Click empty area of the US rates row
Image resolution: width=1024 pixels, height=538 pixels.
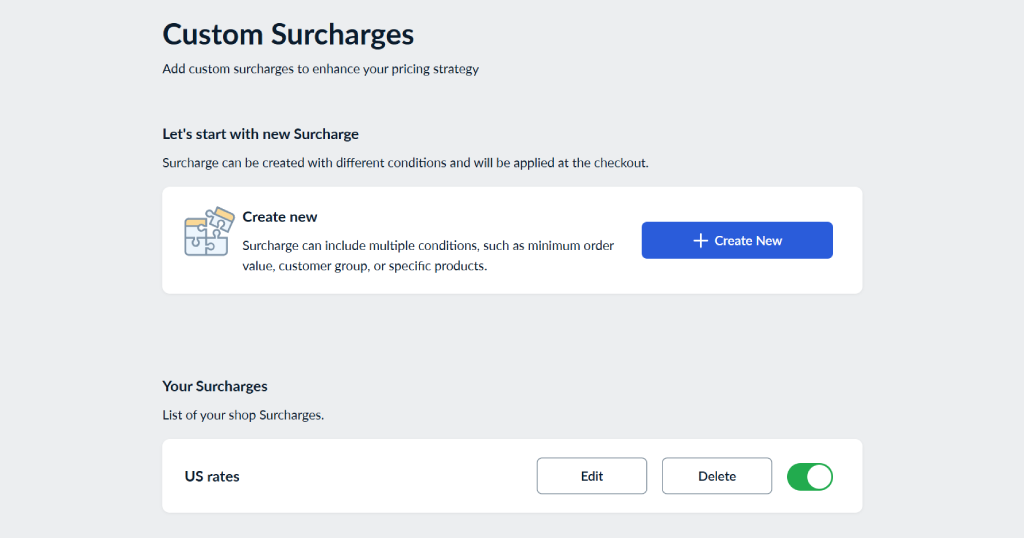click(390, 477)
